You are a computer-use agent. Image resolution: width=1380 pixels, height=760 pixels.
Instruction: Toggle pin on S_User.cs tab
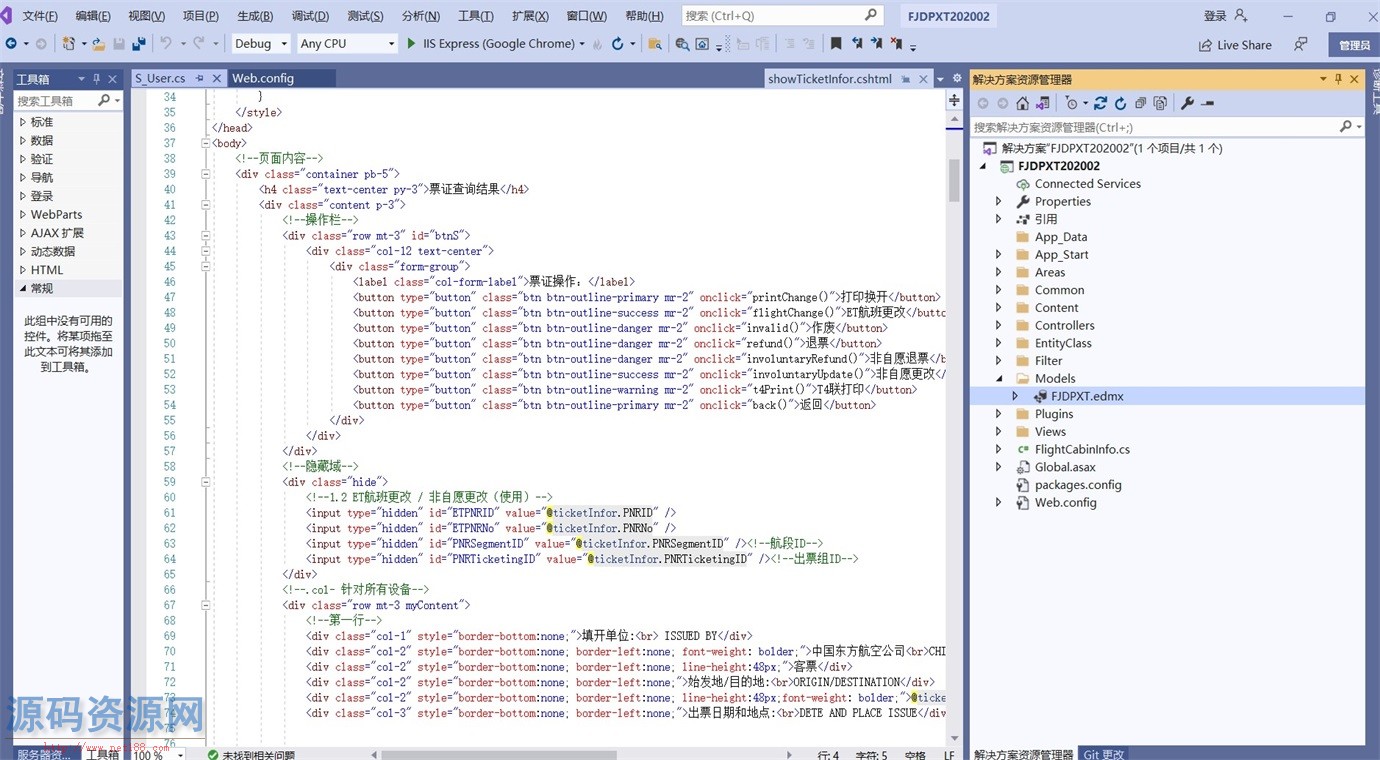pos(199,78)
